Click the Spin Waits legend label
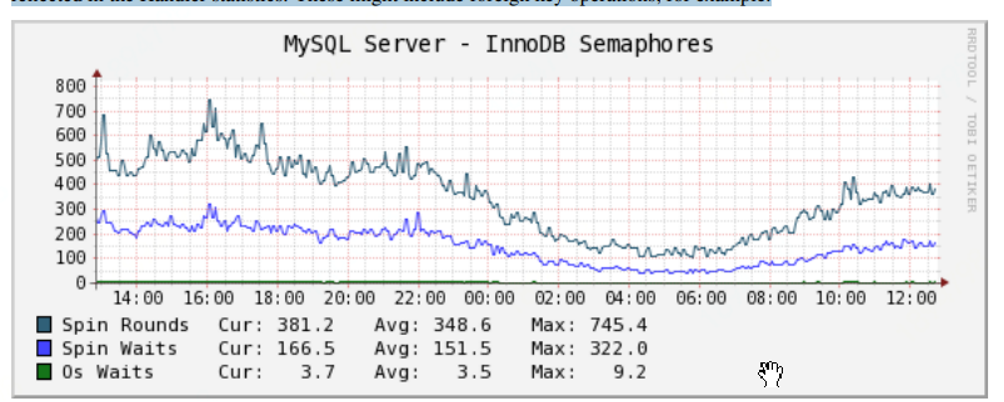 point(119,349)
